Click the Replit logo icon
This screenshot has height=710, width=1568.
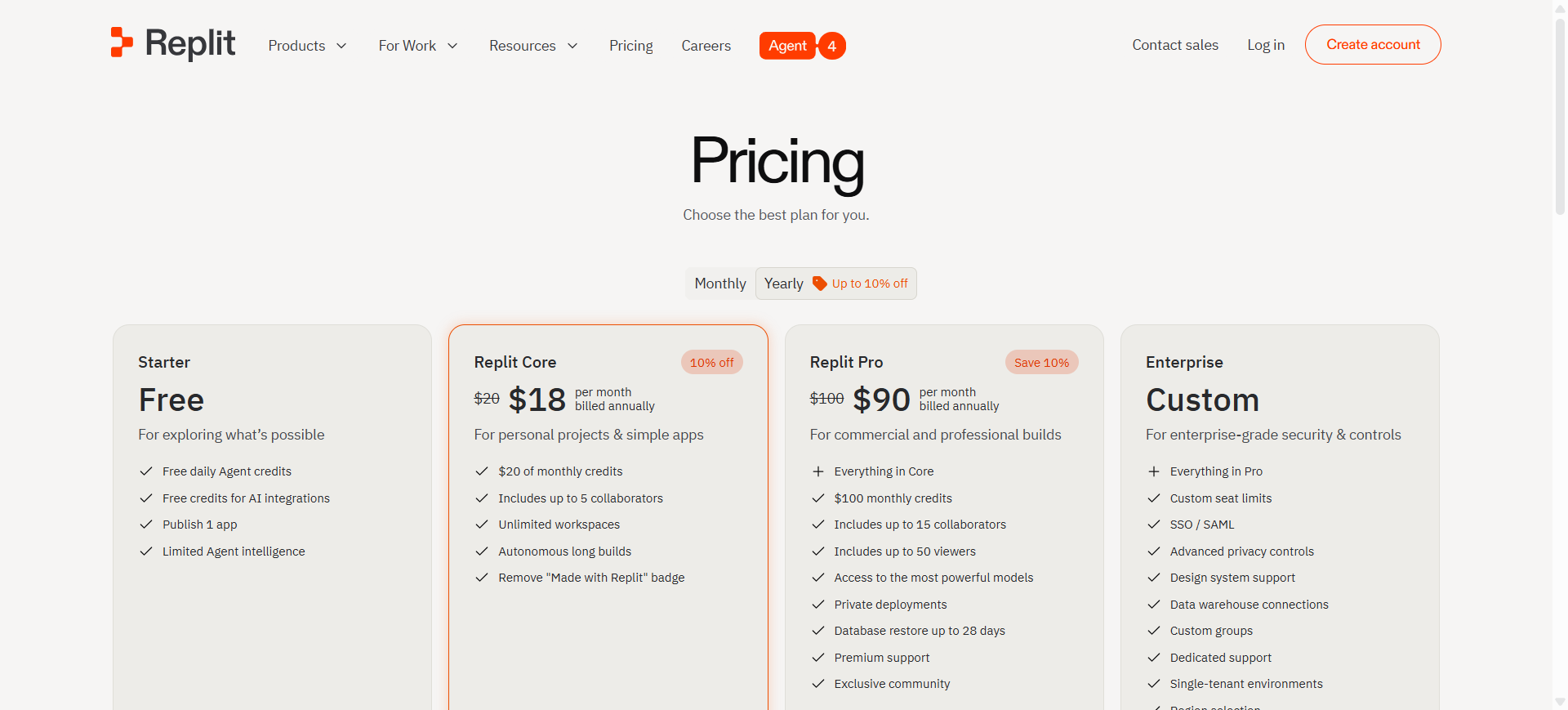[x=122, y=42]
